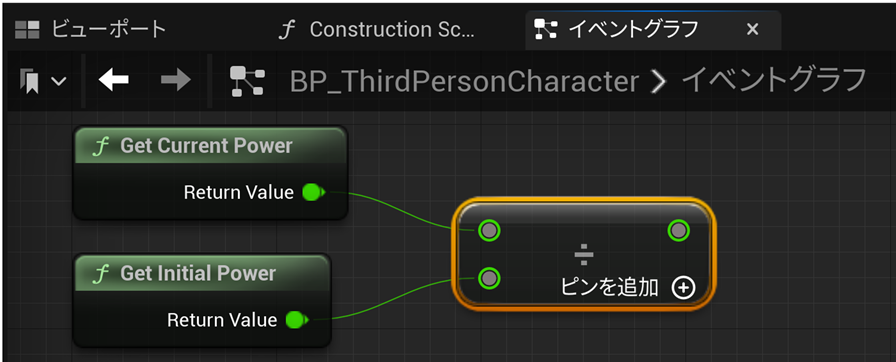Click the top input pin of divide node
This screenshot has width=896, height=362.
489,231
